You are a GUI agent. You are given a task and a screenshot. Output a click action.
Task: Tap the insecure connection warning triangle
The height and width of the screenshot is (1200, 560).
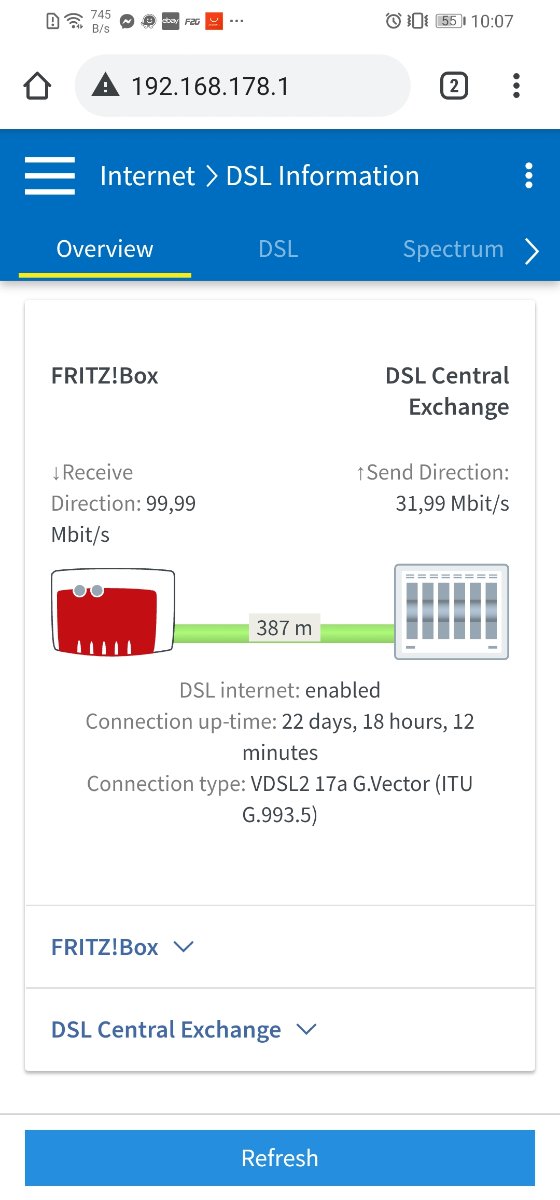(x=105, y=86)
